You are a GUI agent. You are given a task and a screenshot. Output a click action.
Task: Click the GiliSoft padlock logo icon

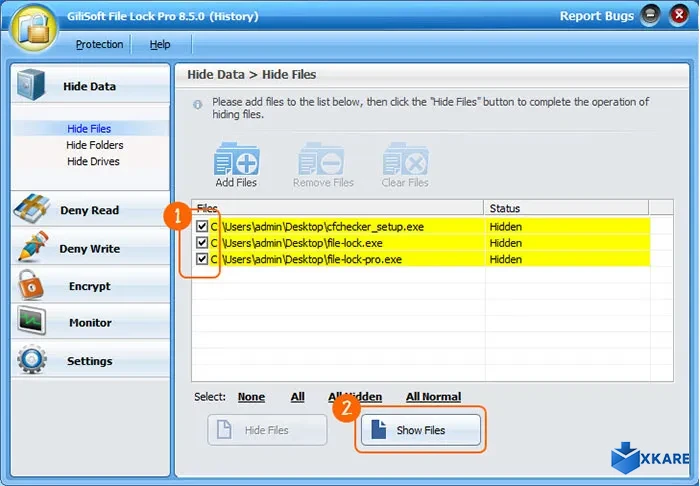click(x=34, y=29)
